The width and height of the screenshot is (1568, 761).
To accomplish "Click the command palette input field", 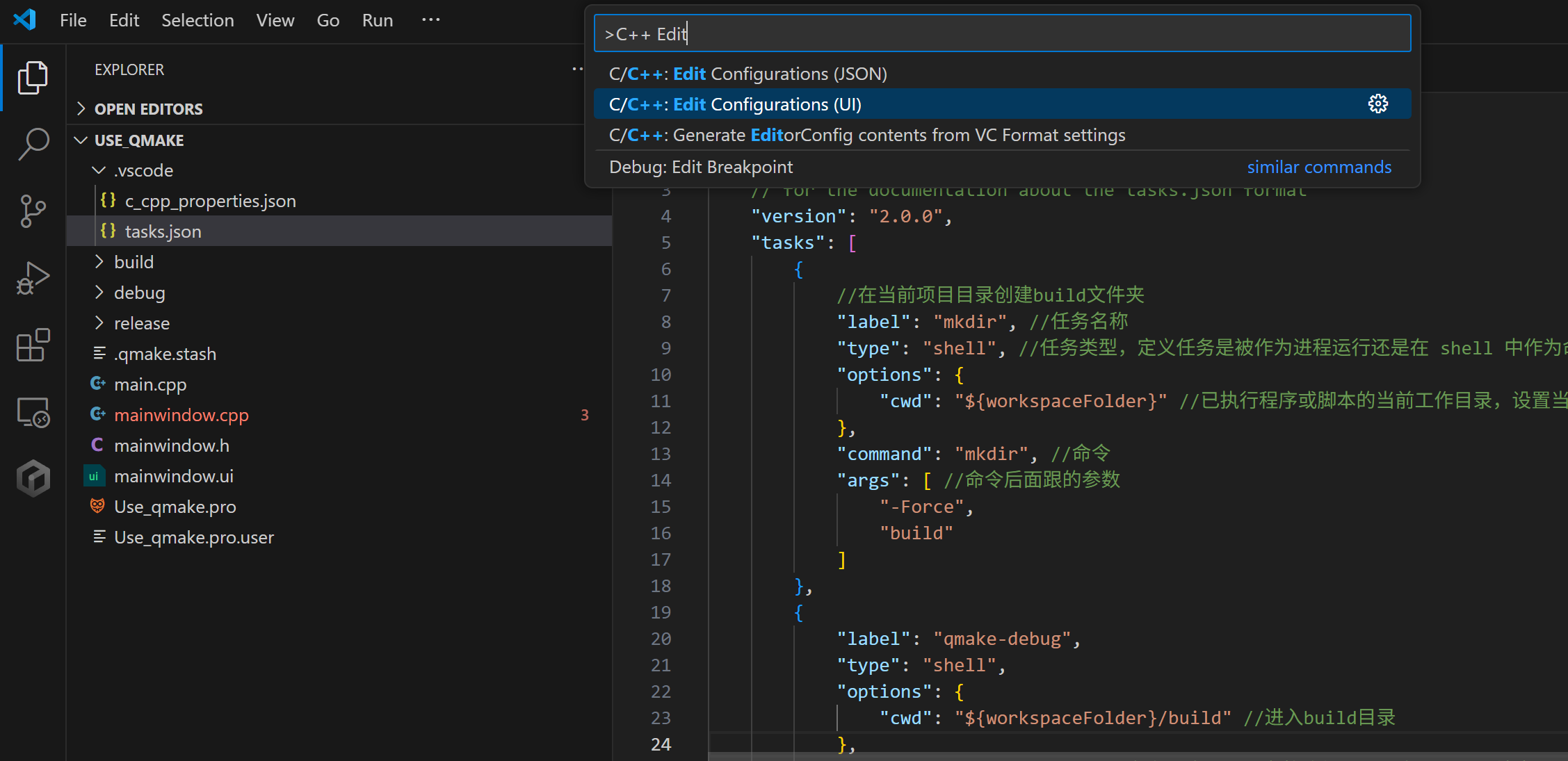I will 1001,33.
